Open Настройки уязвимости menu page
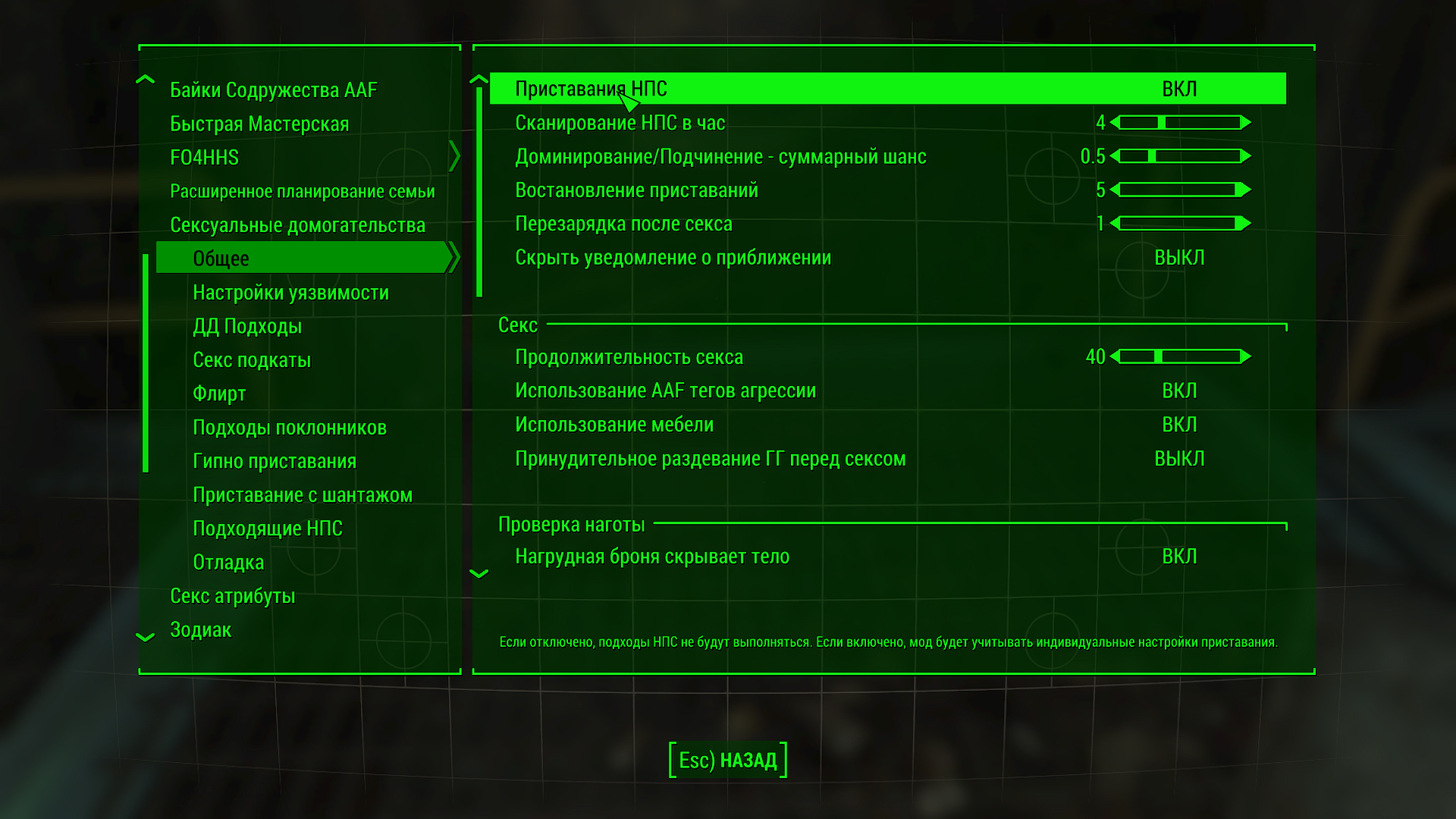 tap(290, 293)
